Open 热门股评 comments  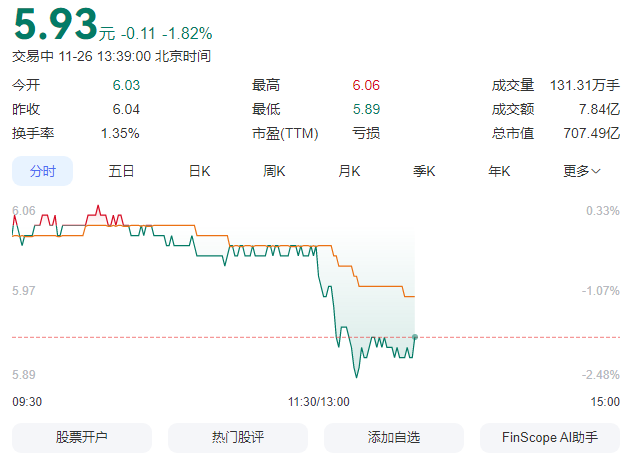coord(238,437)
